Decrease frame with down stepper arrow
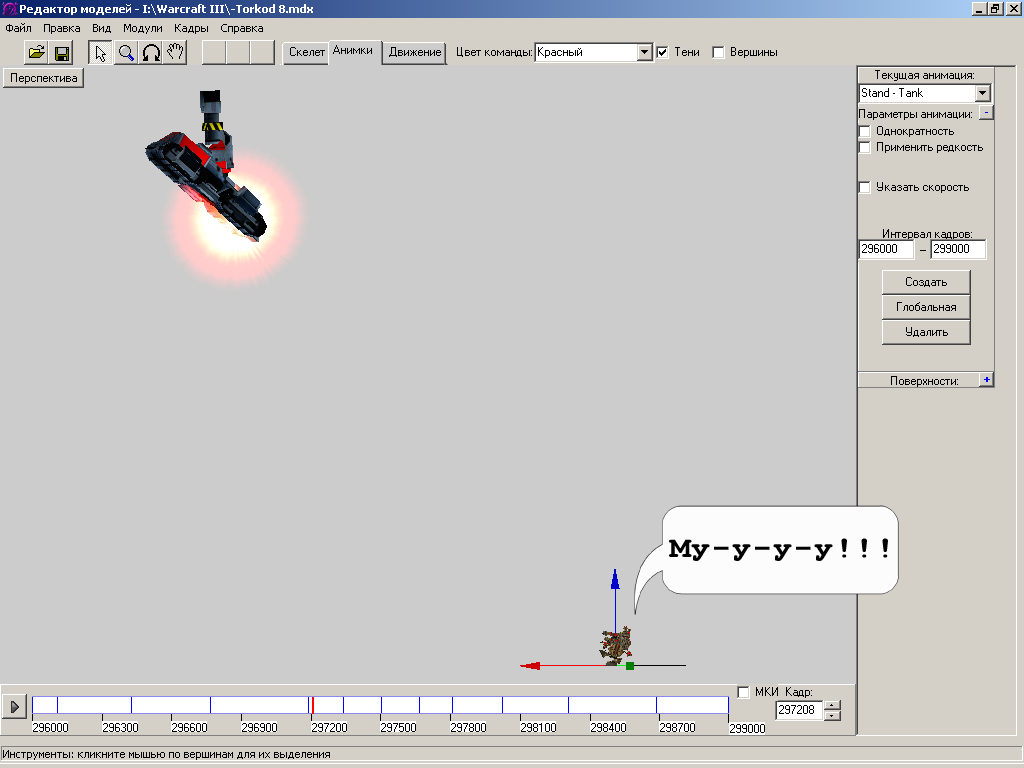Viewport: 1024px width, 768px height. 832,715
